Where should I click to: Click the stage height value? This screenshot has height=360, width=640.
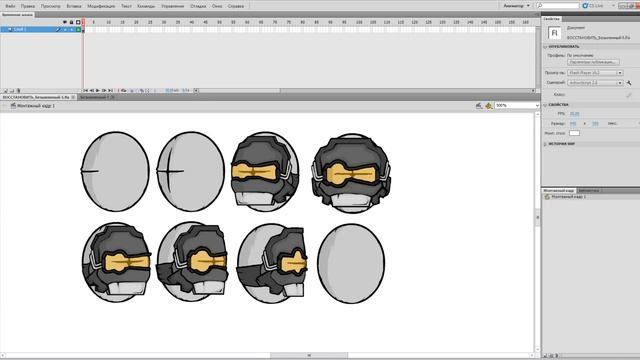pyautogui.click(x=595, y=123)
